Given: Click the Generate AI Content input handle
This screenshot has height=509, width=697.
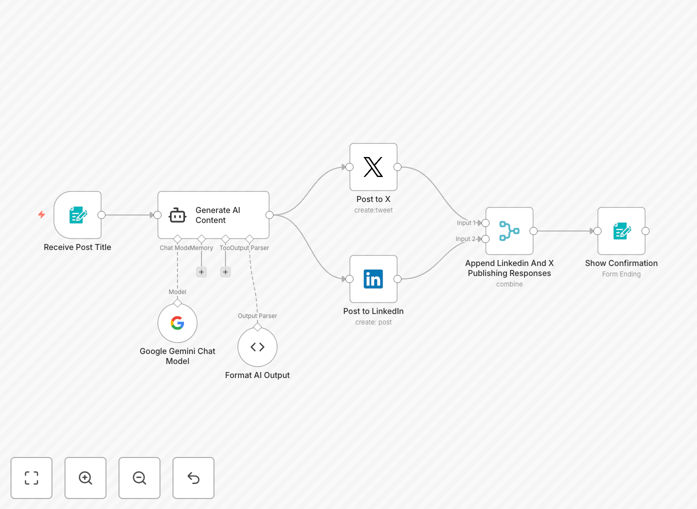Looking at the screenshot, I should (x=157, y=215).
